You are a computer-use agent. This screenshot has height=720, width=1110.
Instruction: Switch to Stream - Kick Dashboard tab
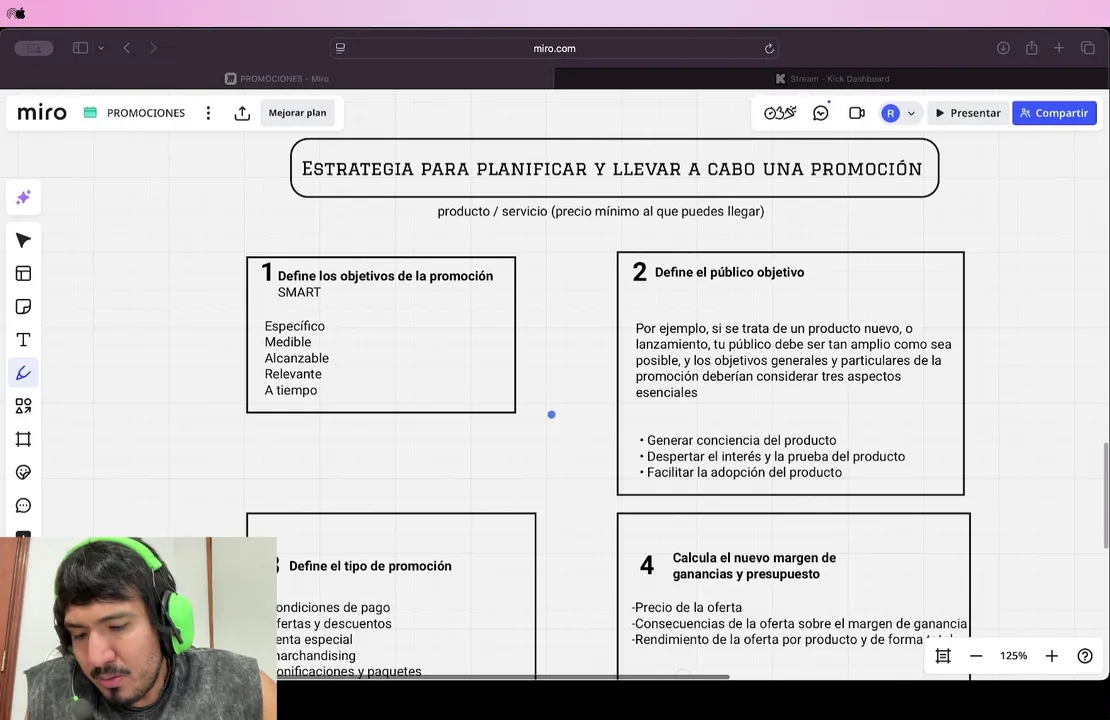(x=832, y=79)
